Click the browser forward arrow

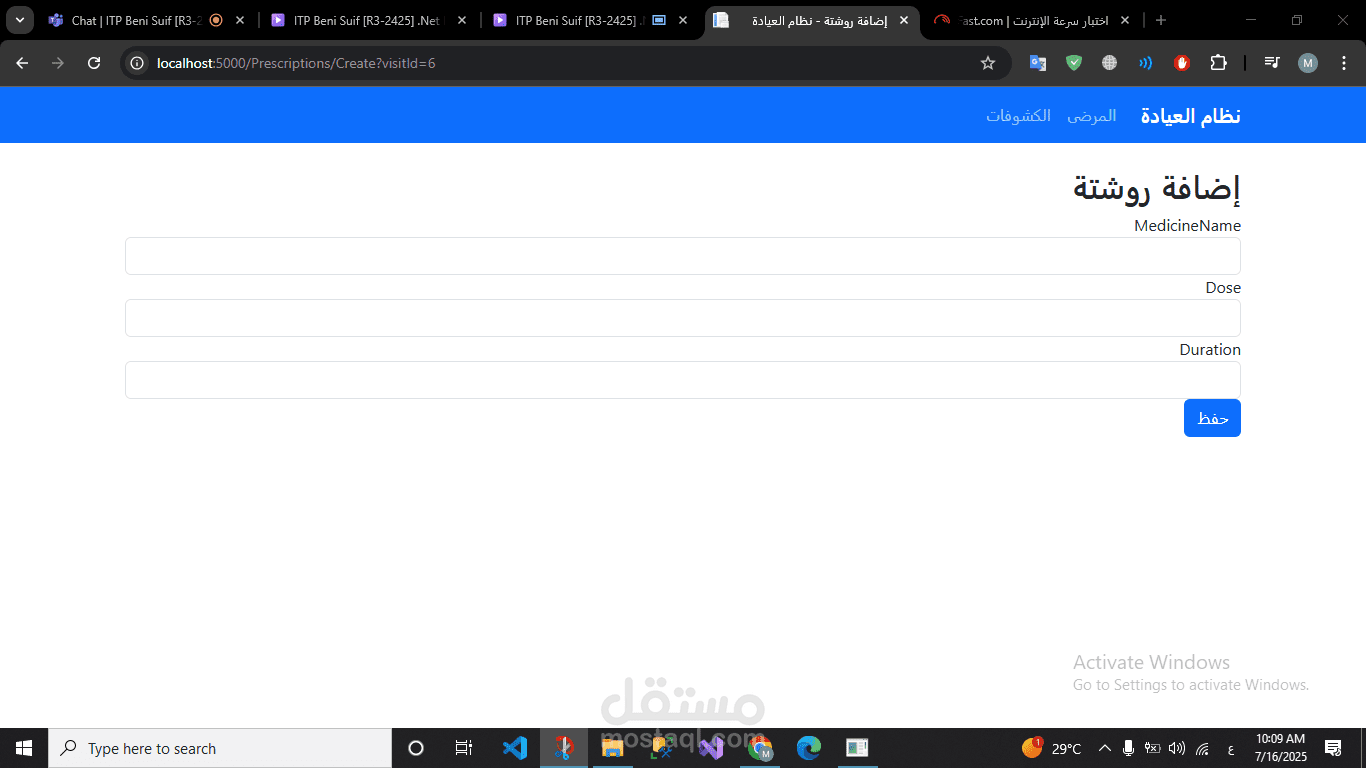pyautogui.click(x=58, y=63)
